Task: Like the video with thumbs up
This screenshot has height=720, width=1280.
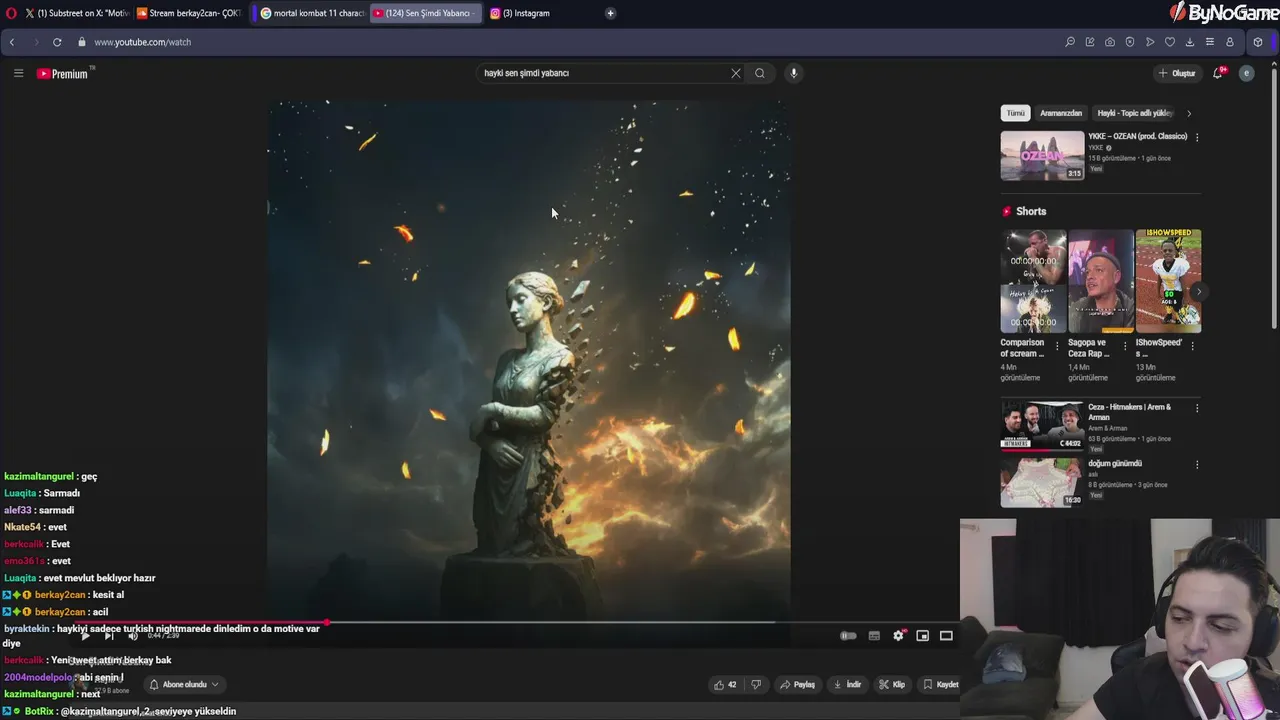Action: [x=725, y=685]
